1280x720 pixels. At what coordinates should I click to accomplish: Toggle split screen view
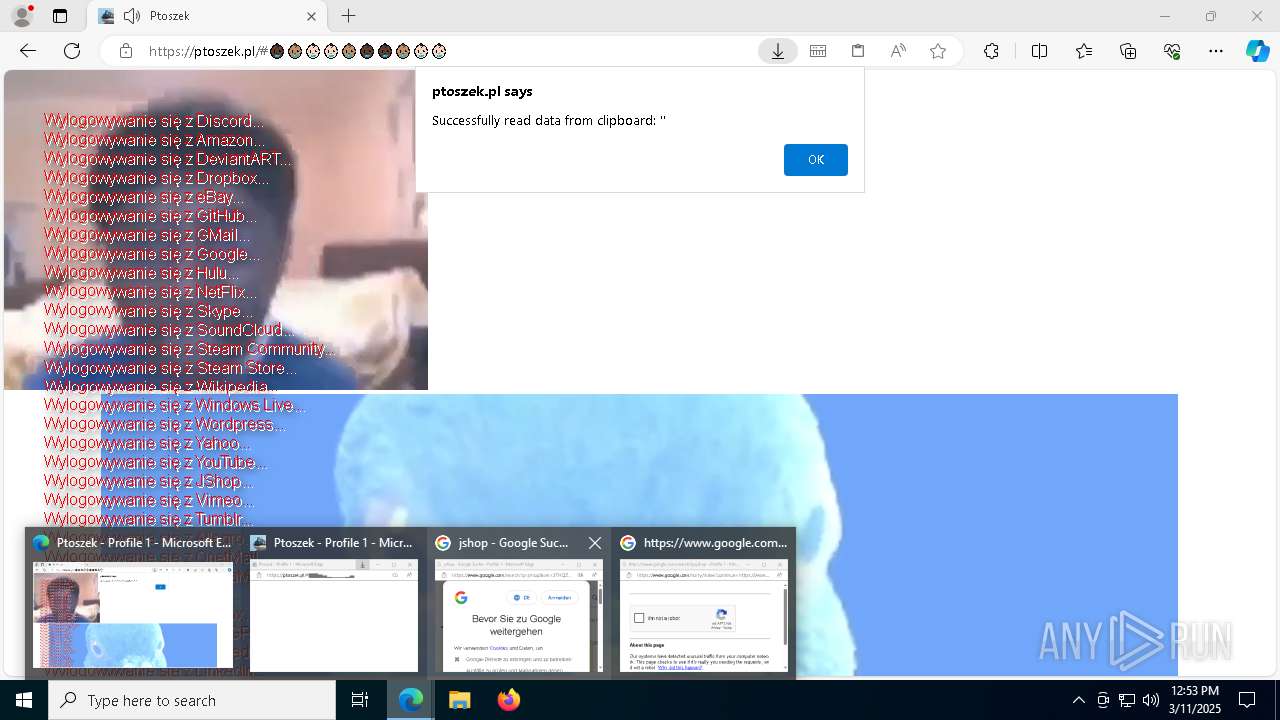click(1039, 51)
